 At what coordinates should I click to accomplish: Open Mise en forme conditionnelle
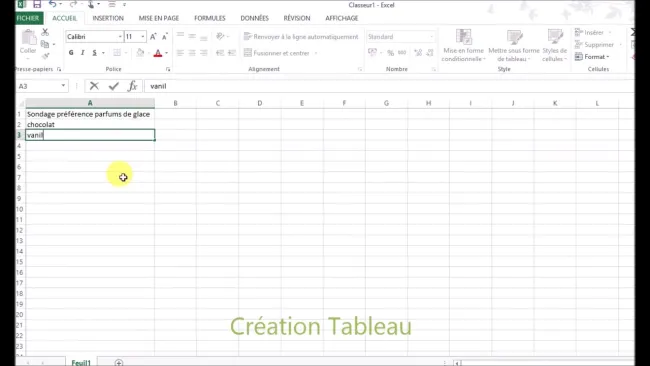463,46
